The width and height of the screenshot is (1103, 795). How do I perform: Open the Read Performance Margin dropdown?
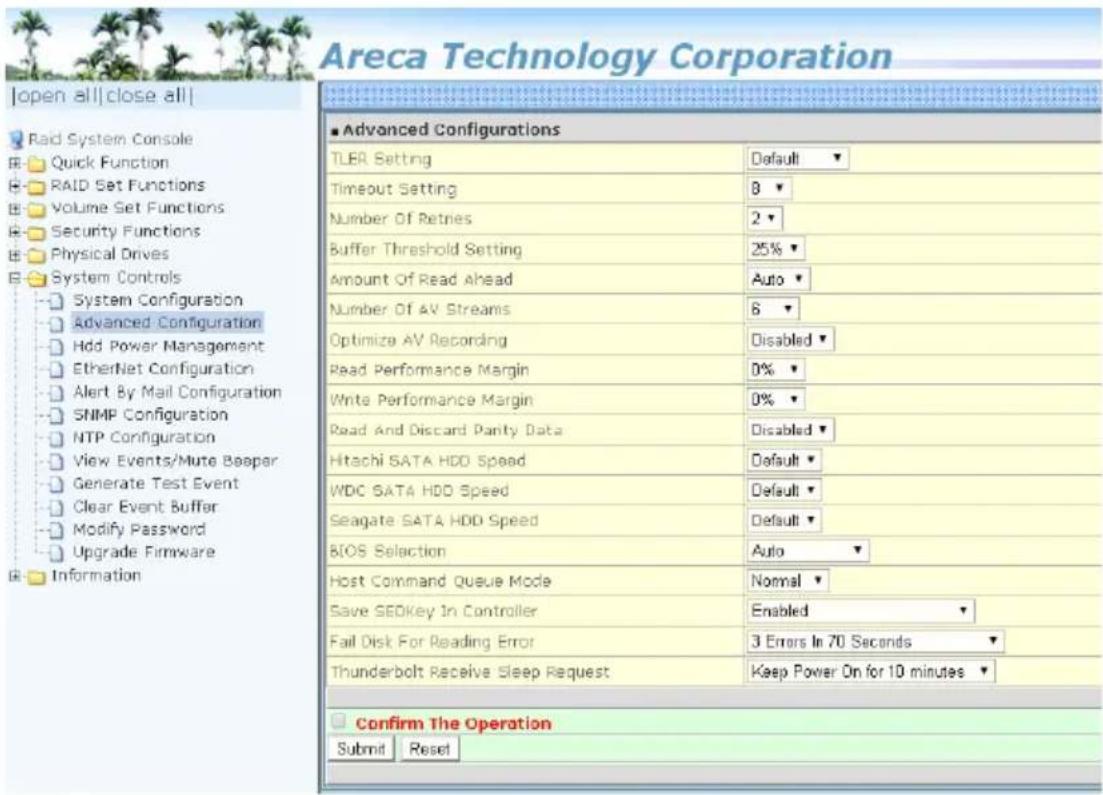click(x=775, y=369)
